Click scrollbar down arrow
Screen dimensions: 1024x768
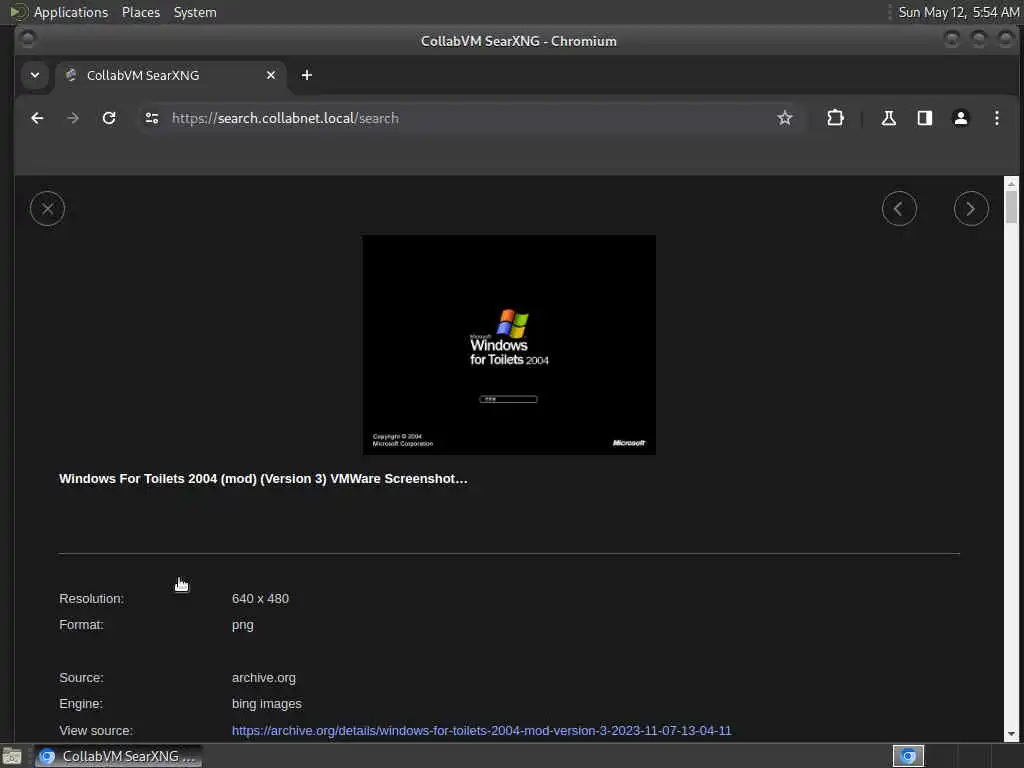point(1011,735)
